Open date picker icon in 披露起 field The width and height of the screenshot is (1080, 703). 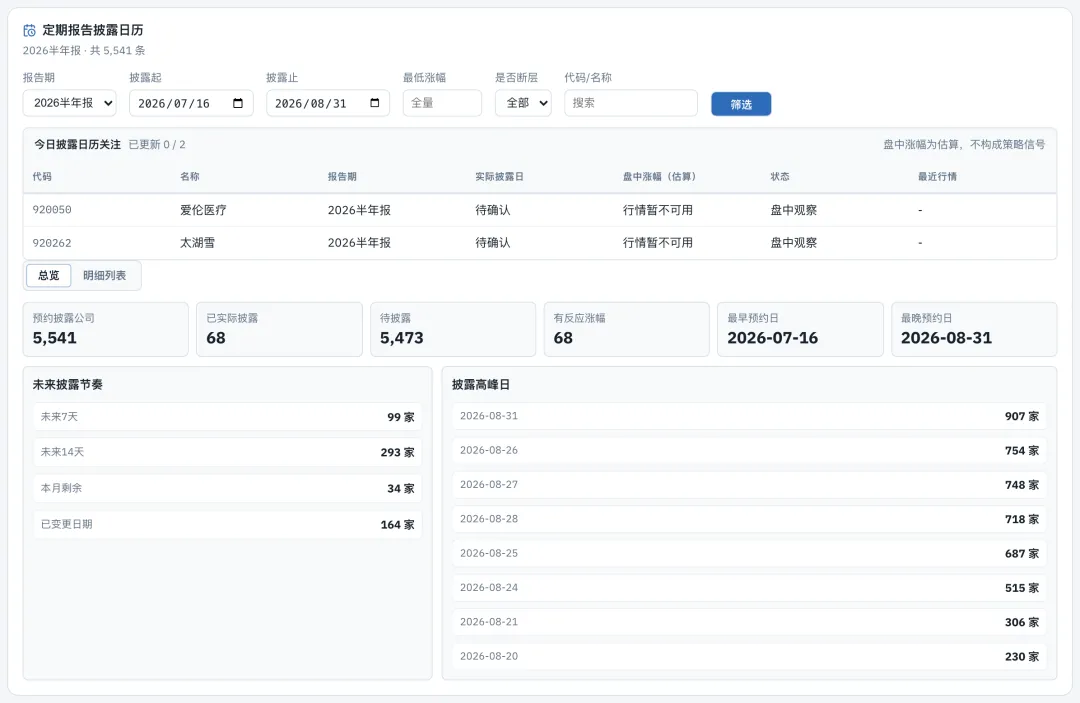tap(238, 103)
